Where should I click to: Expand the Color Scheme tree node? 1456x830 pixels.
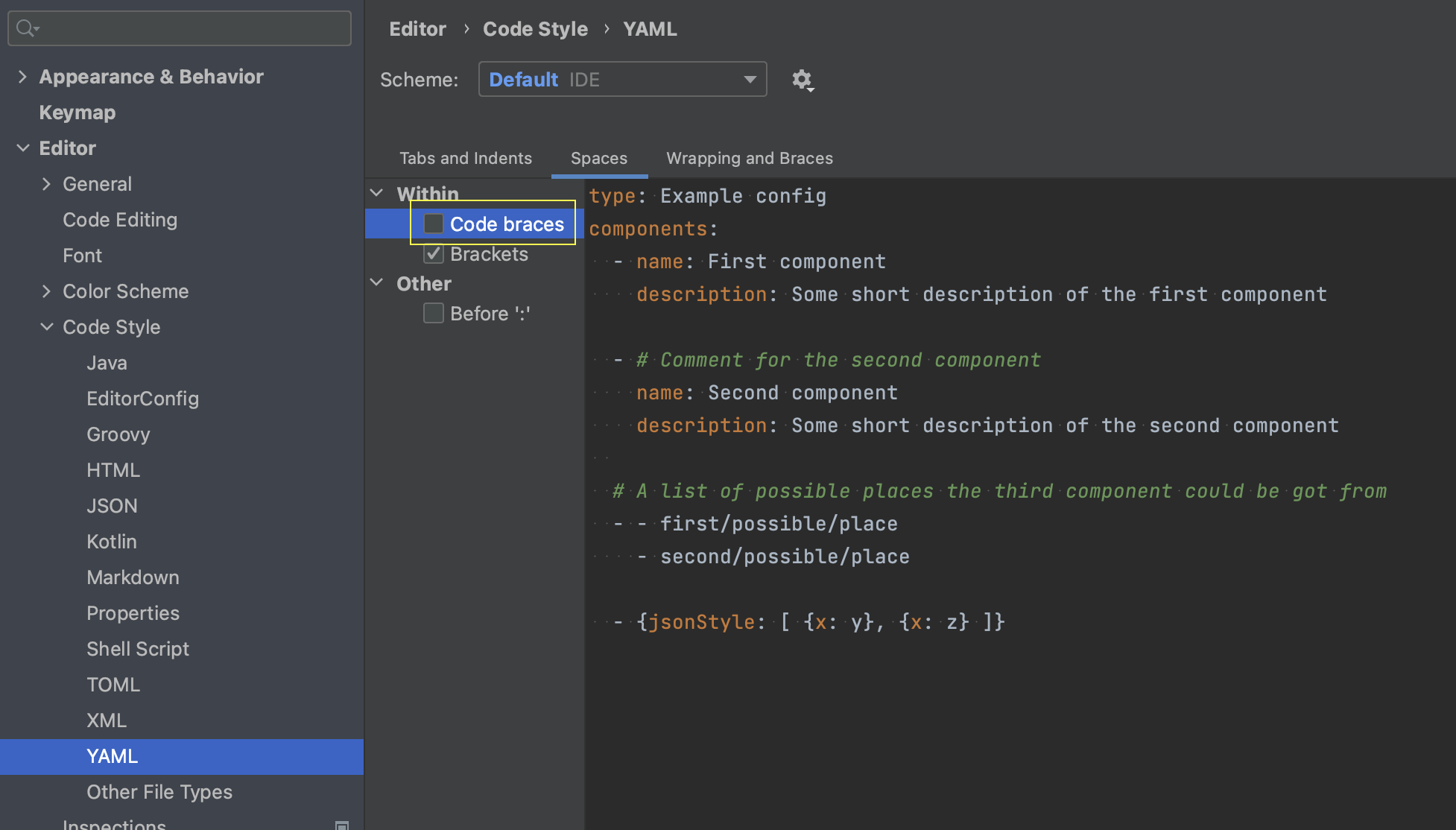[x=47, y=291]
